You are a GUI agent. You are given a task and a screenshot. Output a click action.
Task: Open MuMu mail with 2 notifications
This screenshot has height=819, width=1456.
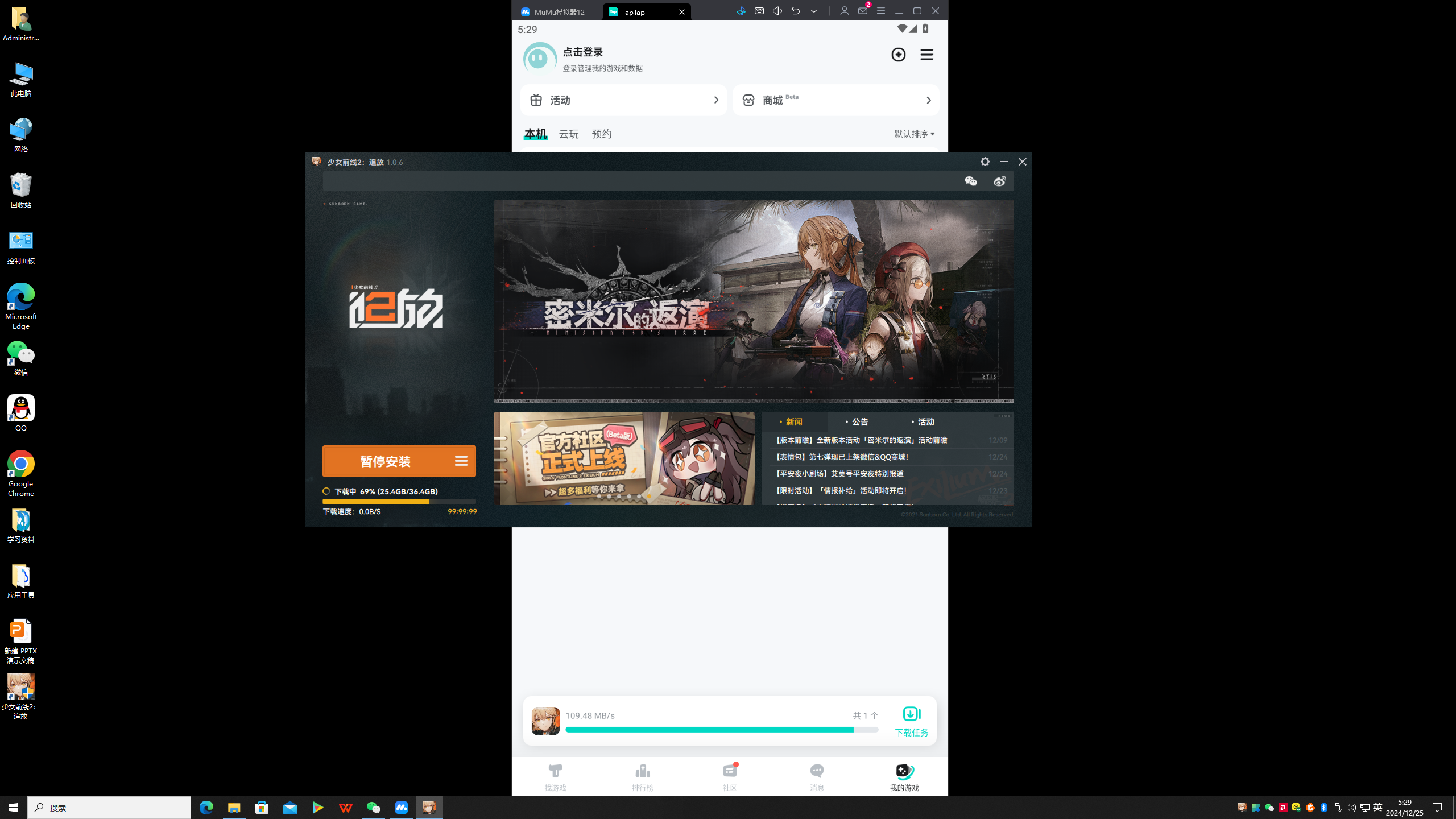click(863, 10)
